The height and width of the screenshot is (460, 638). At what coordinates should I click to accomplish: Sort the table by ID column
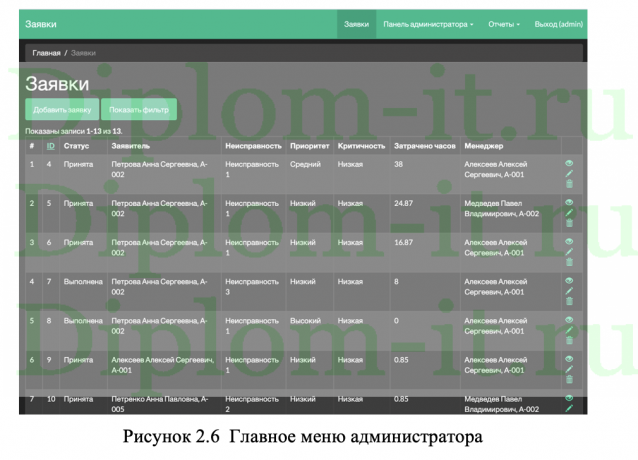click(50, 146)
